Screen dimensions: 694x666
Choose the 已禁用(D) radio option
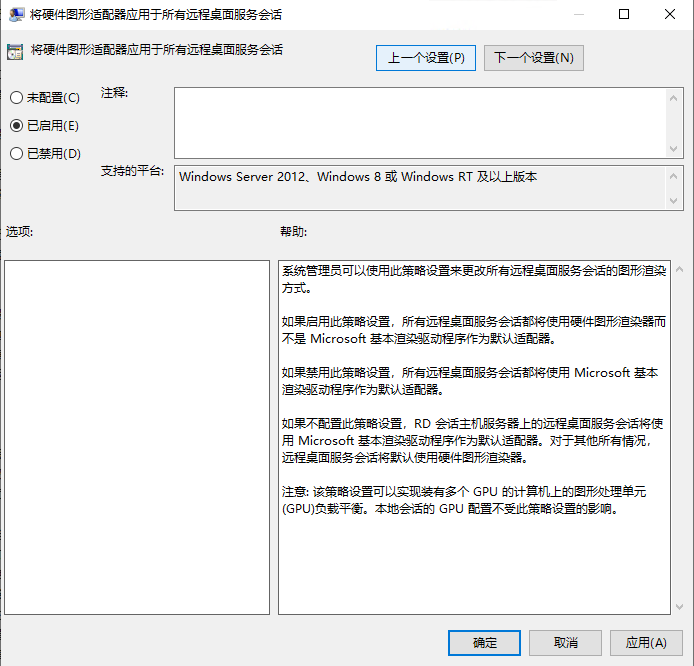coord(16,154)
